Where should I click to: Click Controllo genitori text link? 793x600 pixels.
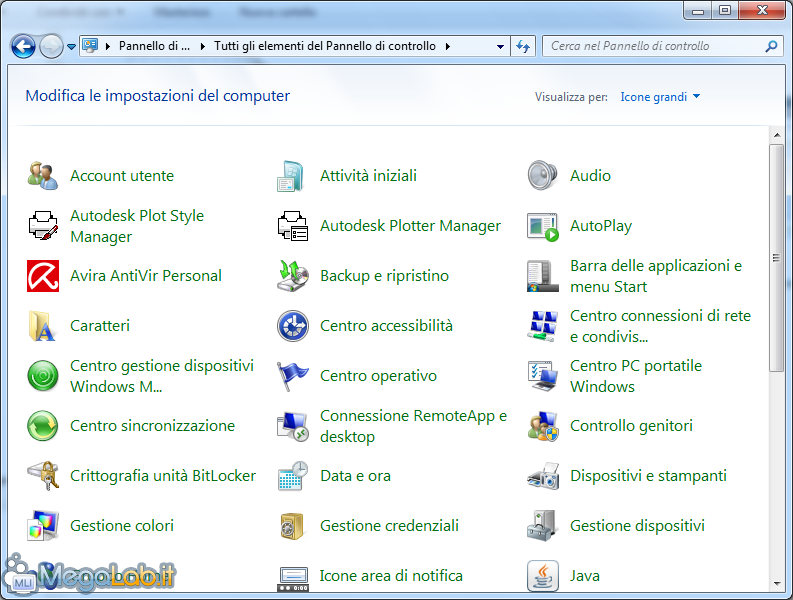coord(631,426)
